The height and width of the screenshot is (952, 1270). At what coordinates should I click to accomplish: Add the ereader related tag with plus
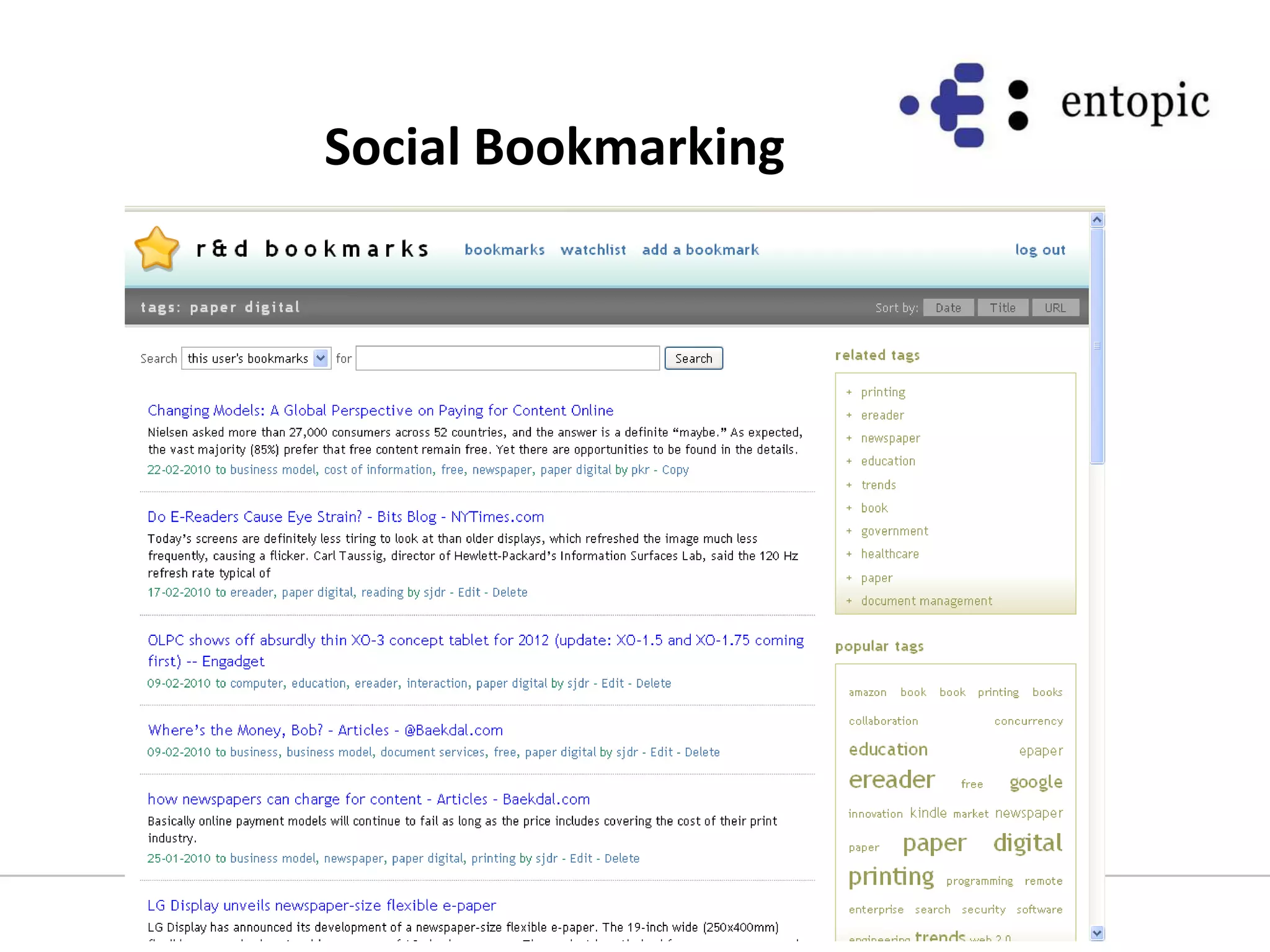point(849,415)
